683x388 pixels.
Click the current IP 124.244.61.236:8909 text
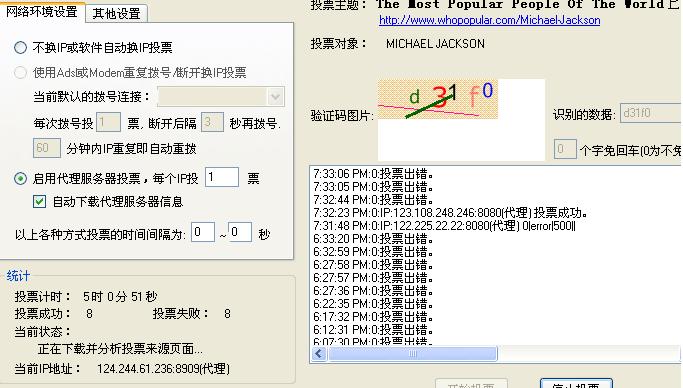[163, 369]
